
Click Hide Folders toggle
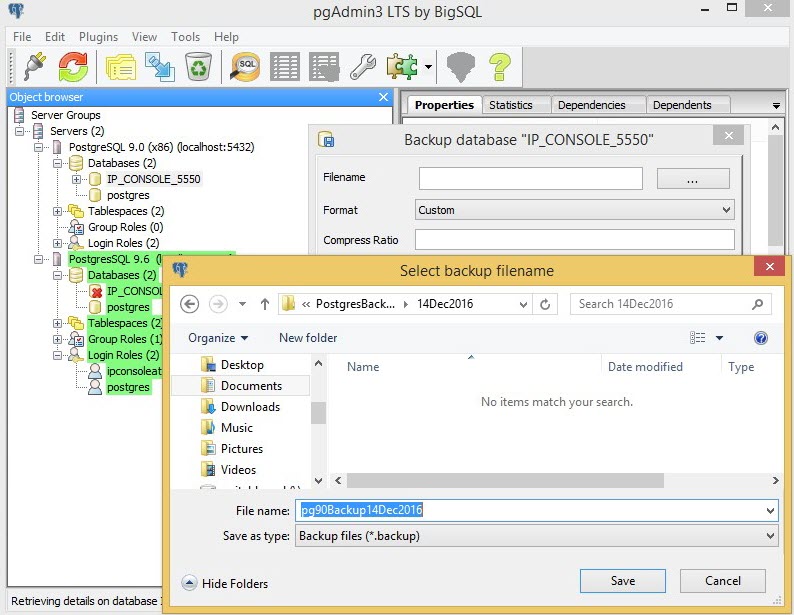pos(225,584)
